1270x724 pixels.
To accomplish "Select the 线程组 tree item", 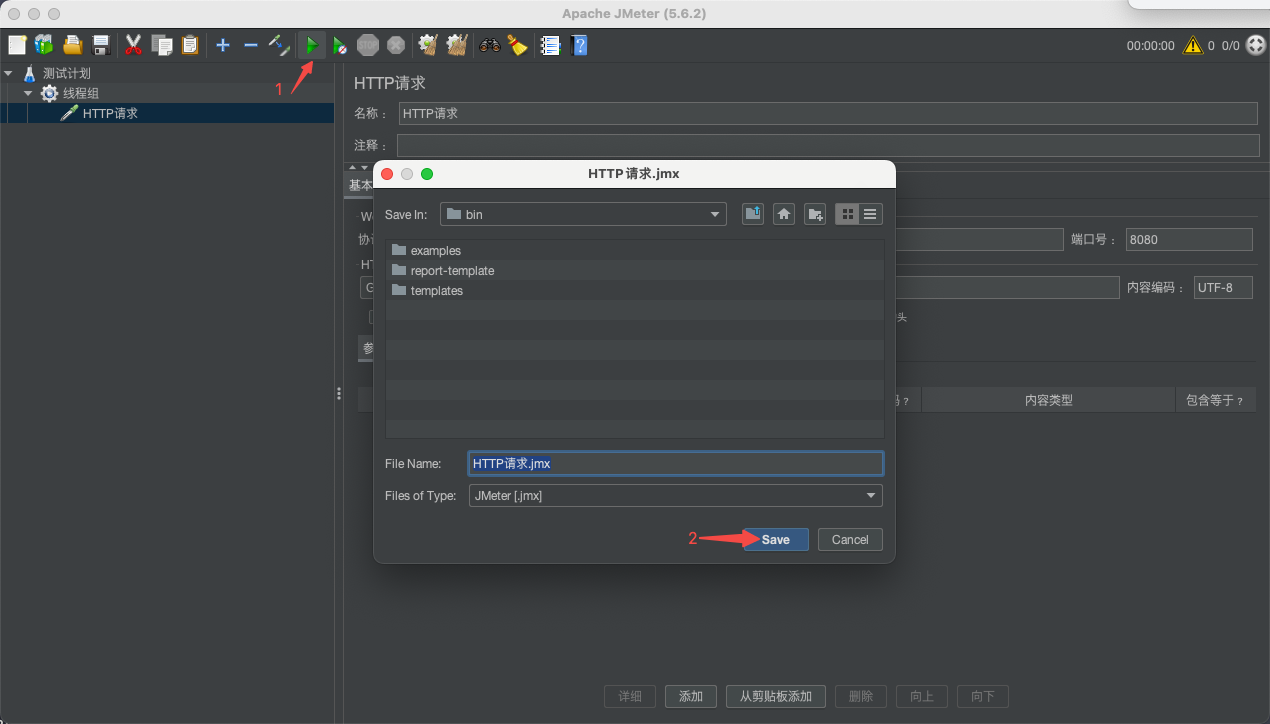I will [81, 93].
